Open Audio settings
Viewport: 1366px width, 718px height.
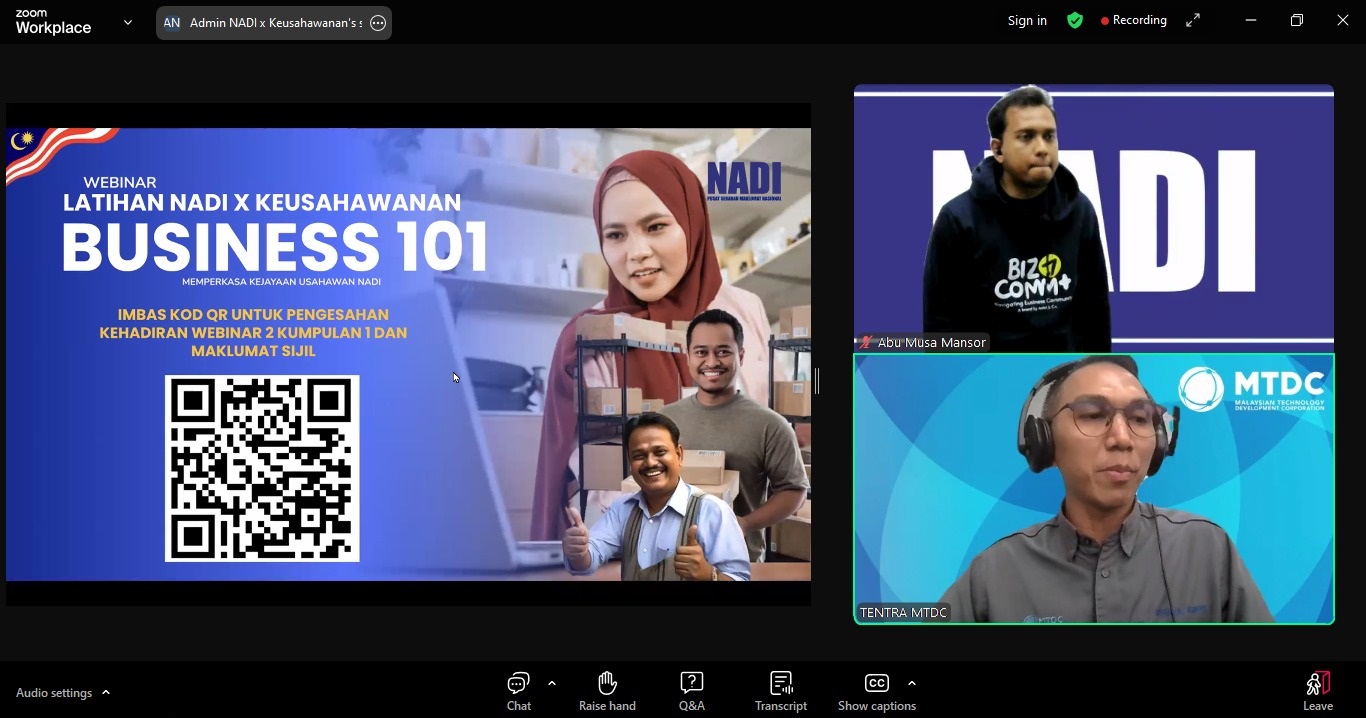[54, 693]
